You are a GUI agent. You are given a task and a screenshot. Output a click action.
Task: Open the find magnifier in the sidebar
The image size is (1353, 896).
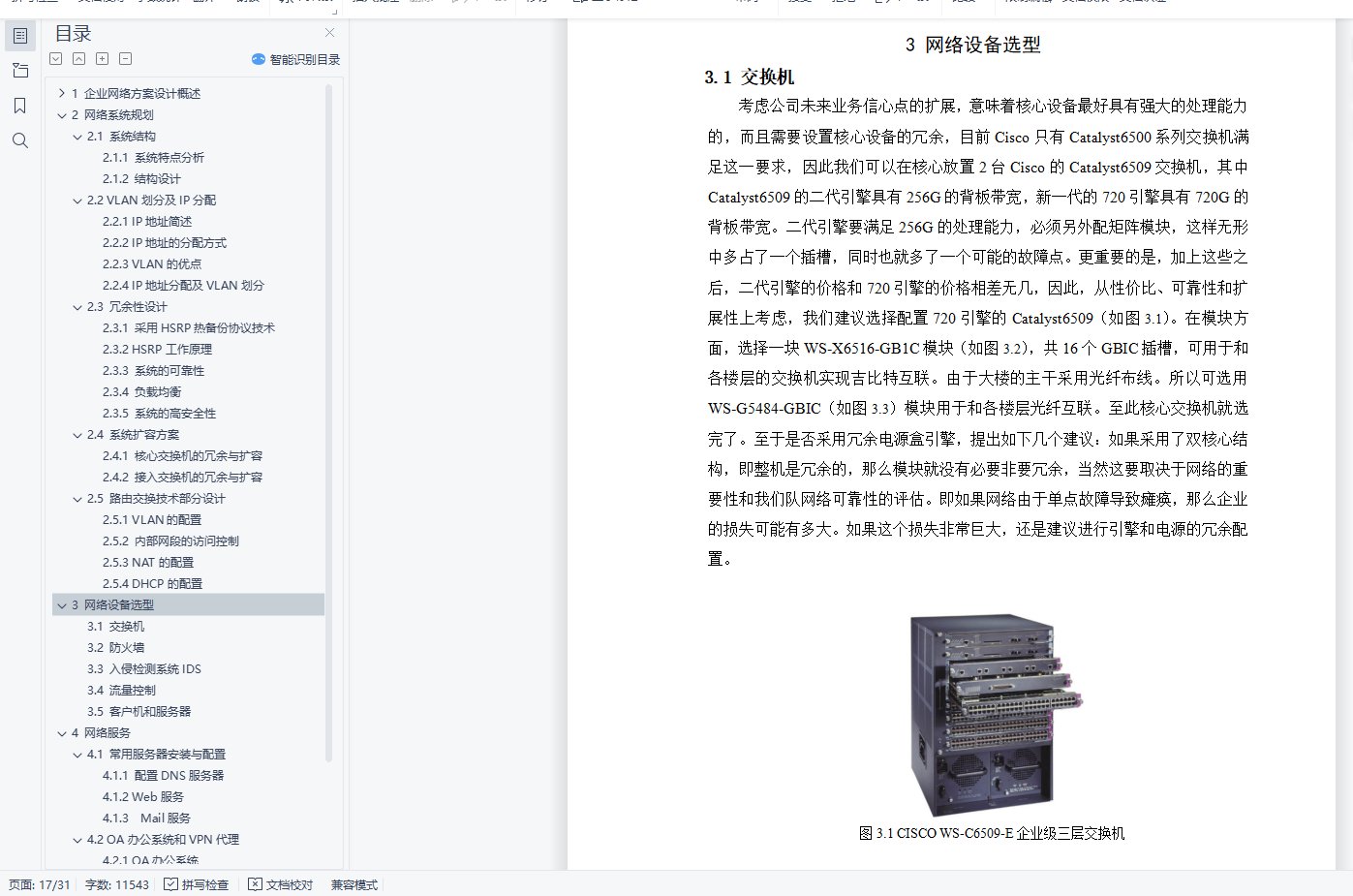tap(20, 140)
